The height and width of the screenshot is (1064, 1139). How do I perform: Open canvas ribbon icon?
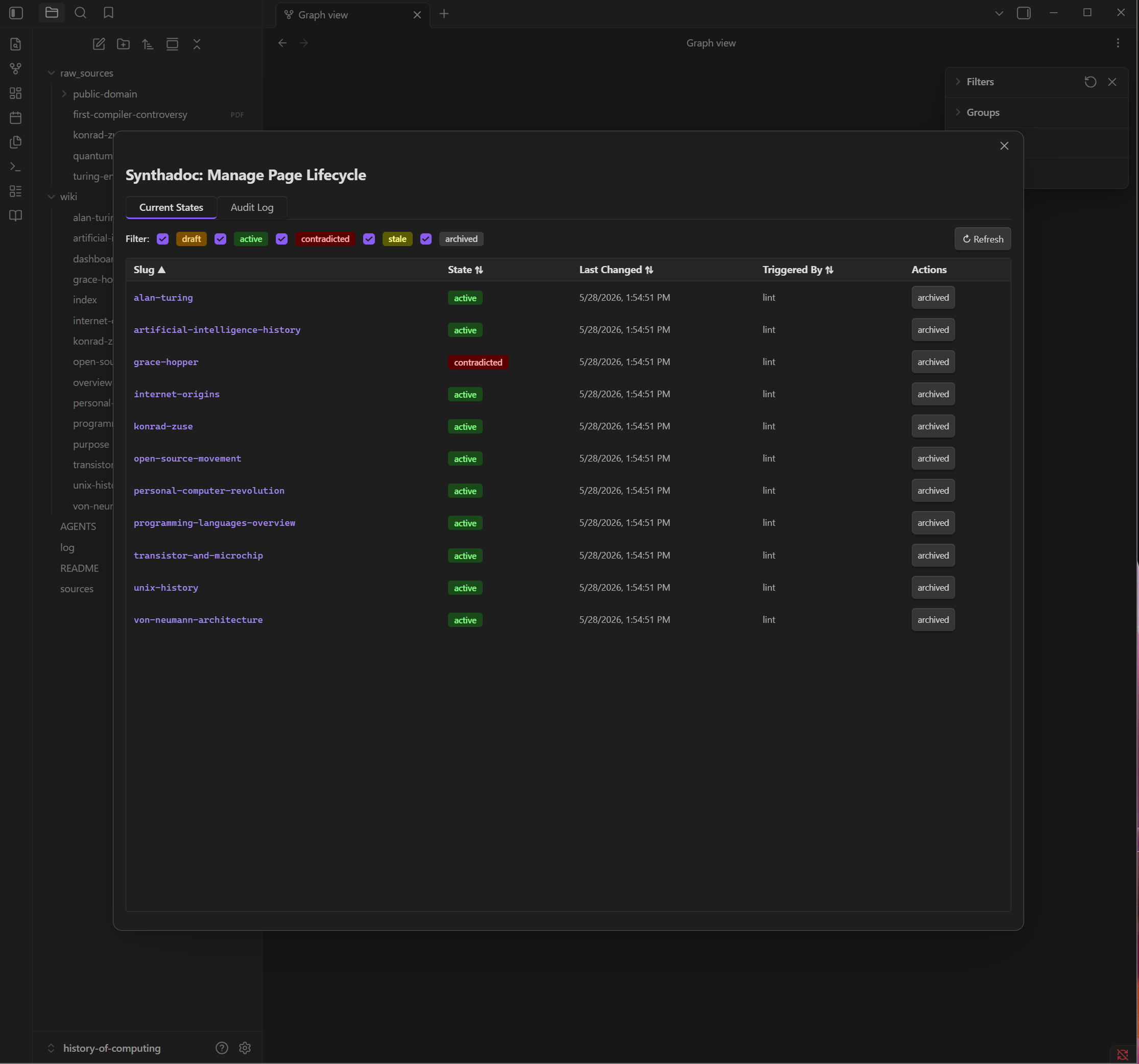tap(15, 93)
